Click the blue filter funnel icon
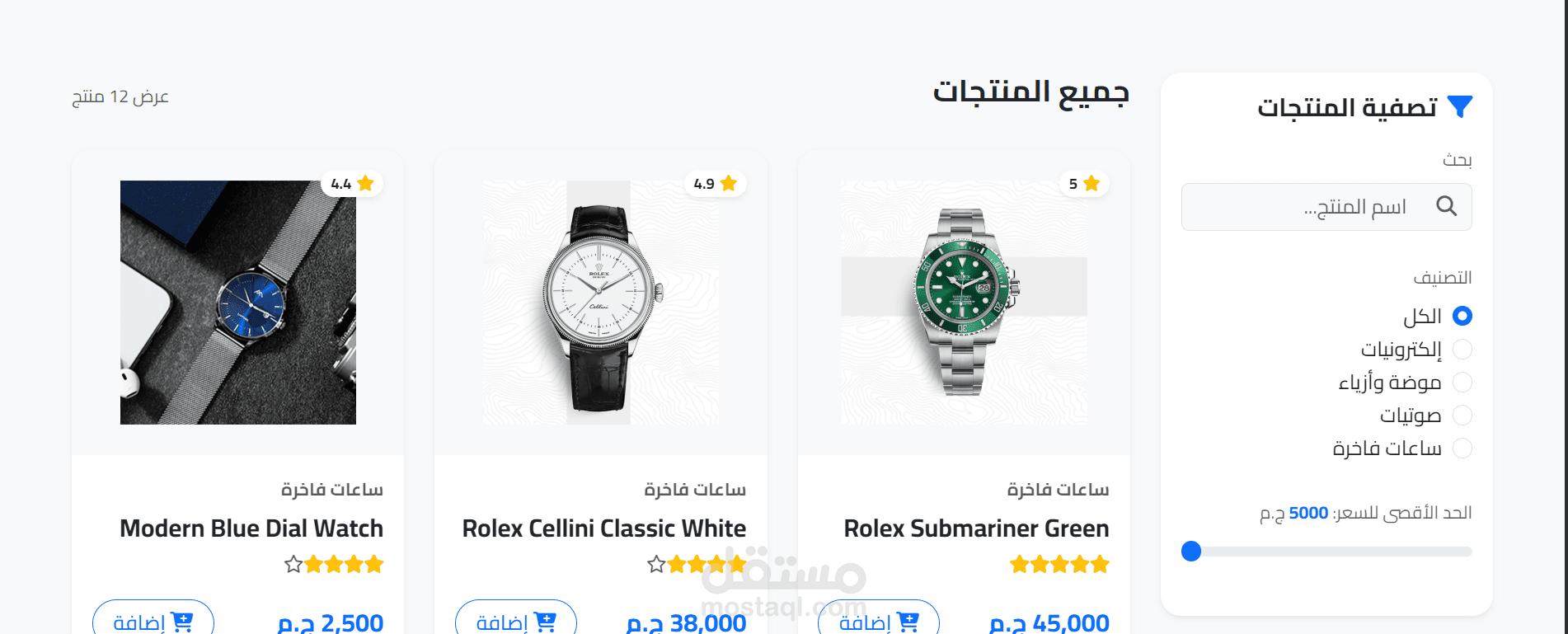Screen dimensions: 1568x634 pos(1460,107)
